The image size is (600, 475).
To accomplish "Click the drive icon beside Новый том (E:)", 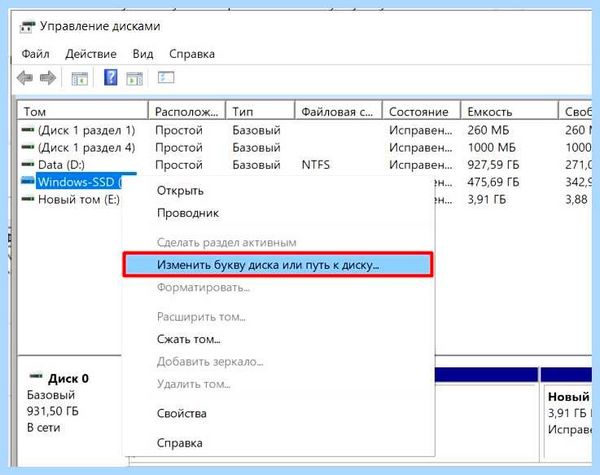I will pyautogui.click(x=28, y=199).
